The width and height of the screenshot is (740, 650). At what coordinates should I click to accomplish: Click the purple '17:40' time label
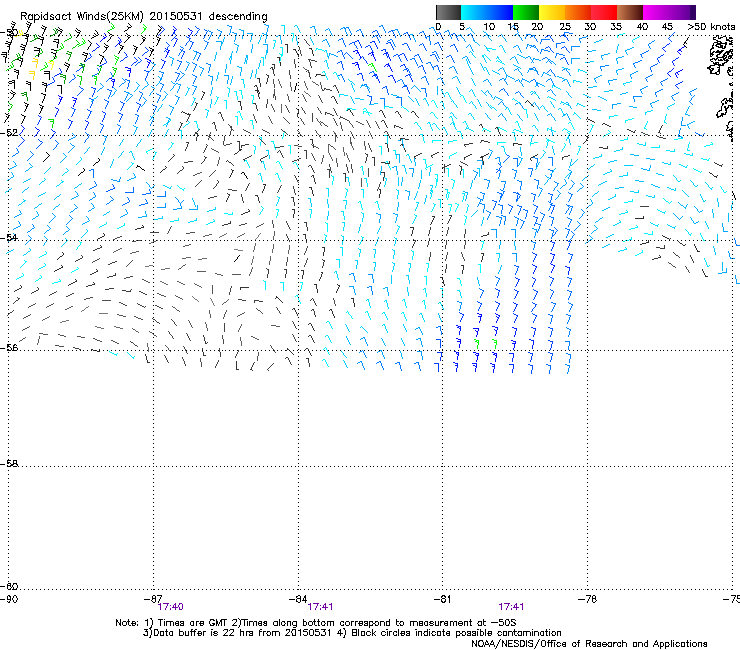[170, 607]
